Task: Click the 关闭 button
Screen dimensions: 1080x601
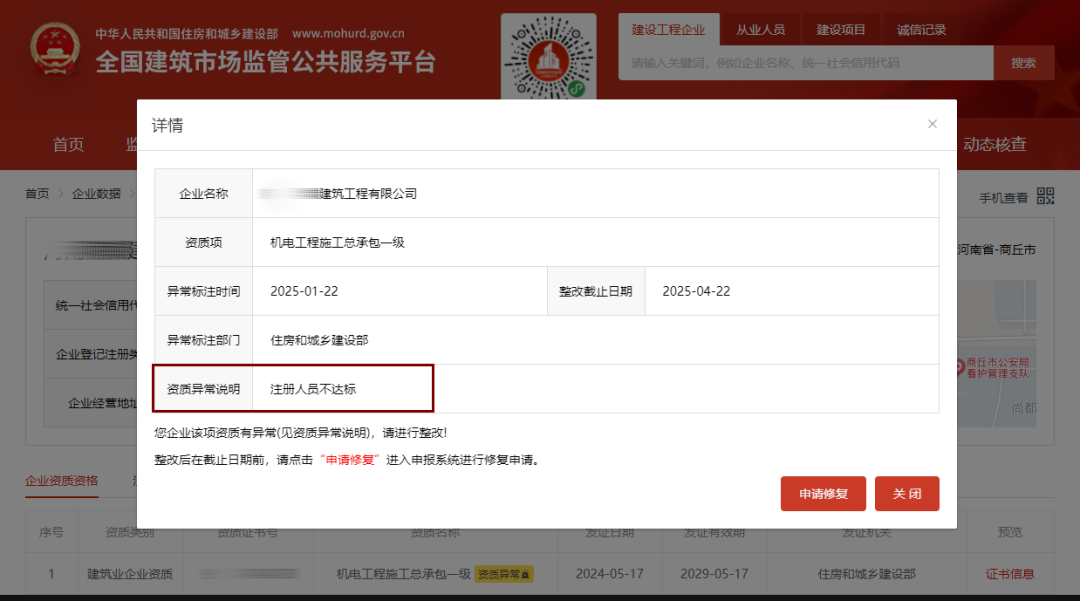Action: [906, 493]
